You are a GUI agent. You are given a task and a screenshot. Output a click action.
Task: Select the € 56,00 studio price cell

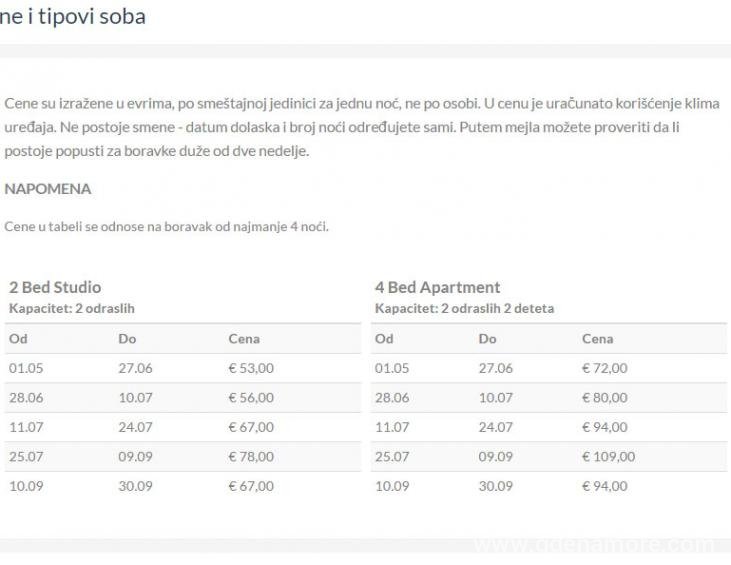coord(251,398)
